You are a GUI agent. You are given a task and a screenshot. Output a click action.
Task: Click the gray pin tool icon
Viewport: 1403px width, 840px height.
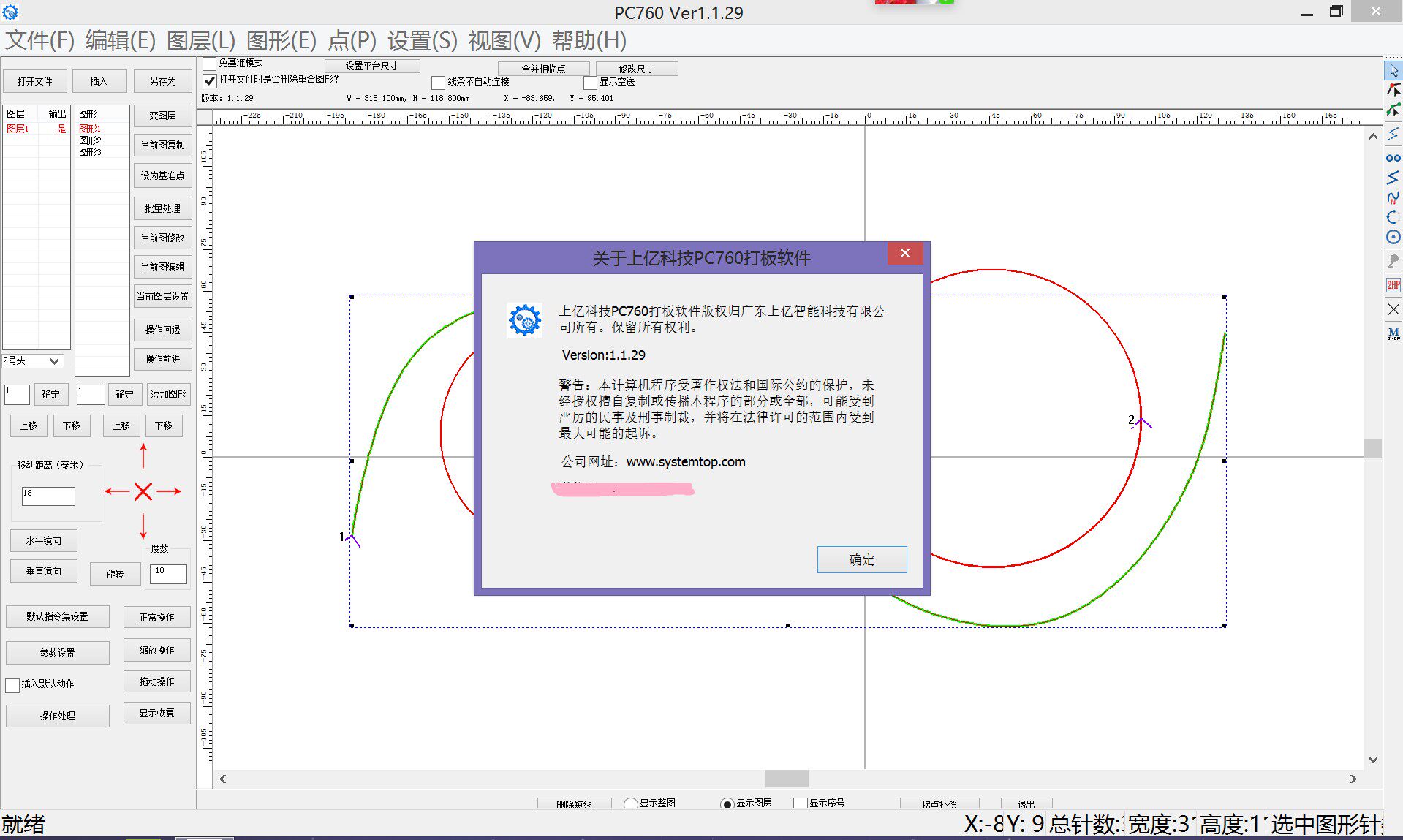coord(1393,261)
